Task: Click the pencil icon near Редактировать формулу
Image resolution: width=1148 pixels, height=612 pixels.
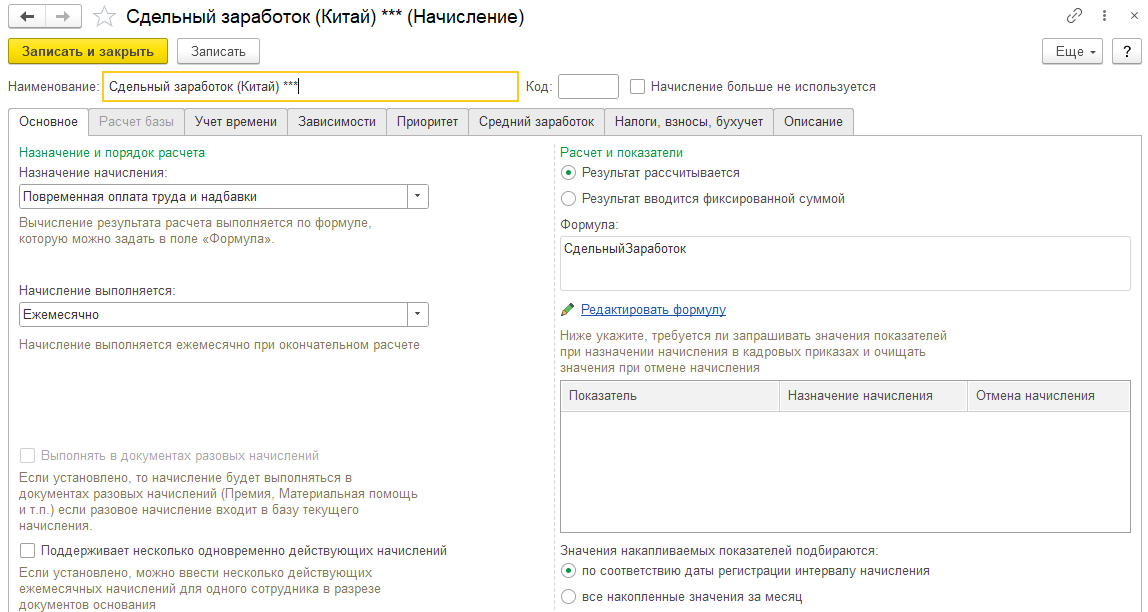Action: (568, 310)
